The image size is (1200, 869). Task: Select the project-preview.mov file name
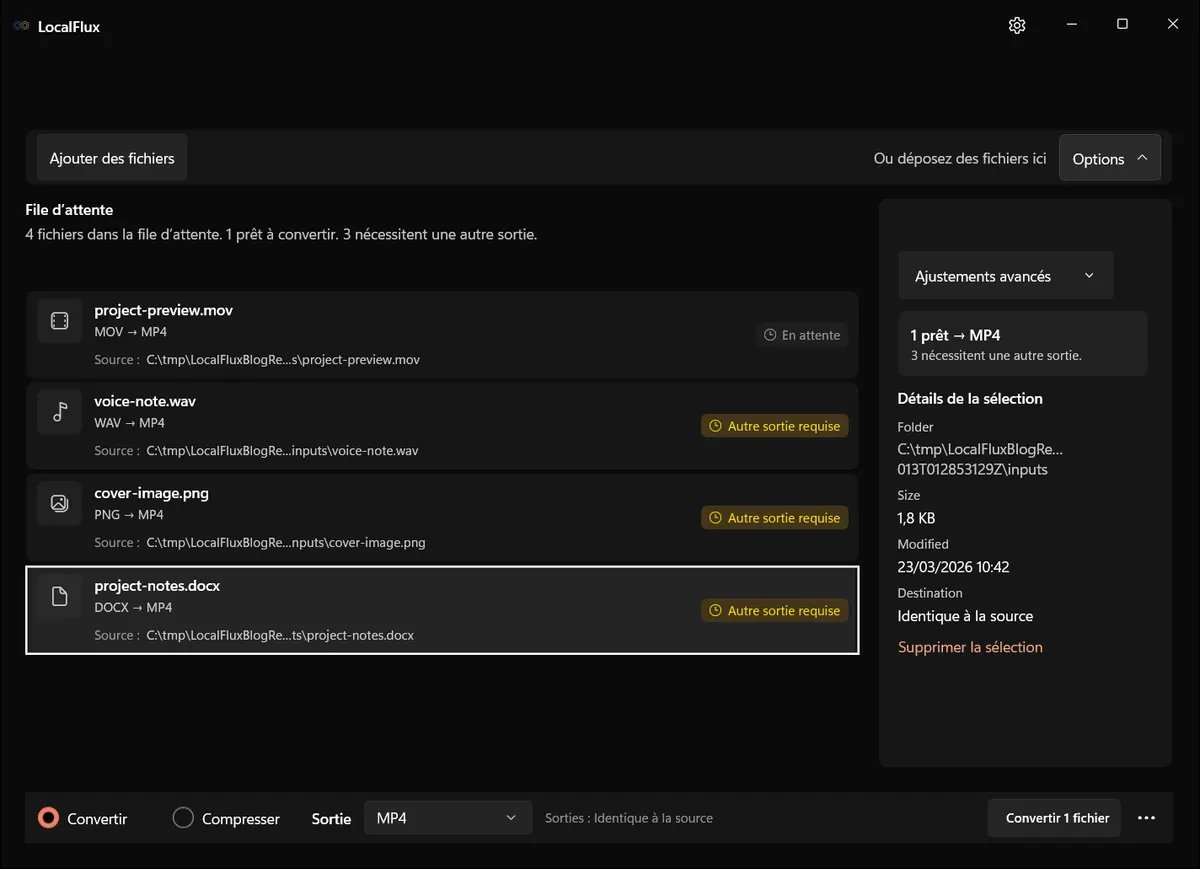[164, 310]
